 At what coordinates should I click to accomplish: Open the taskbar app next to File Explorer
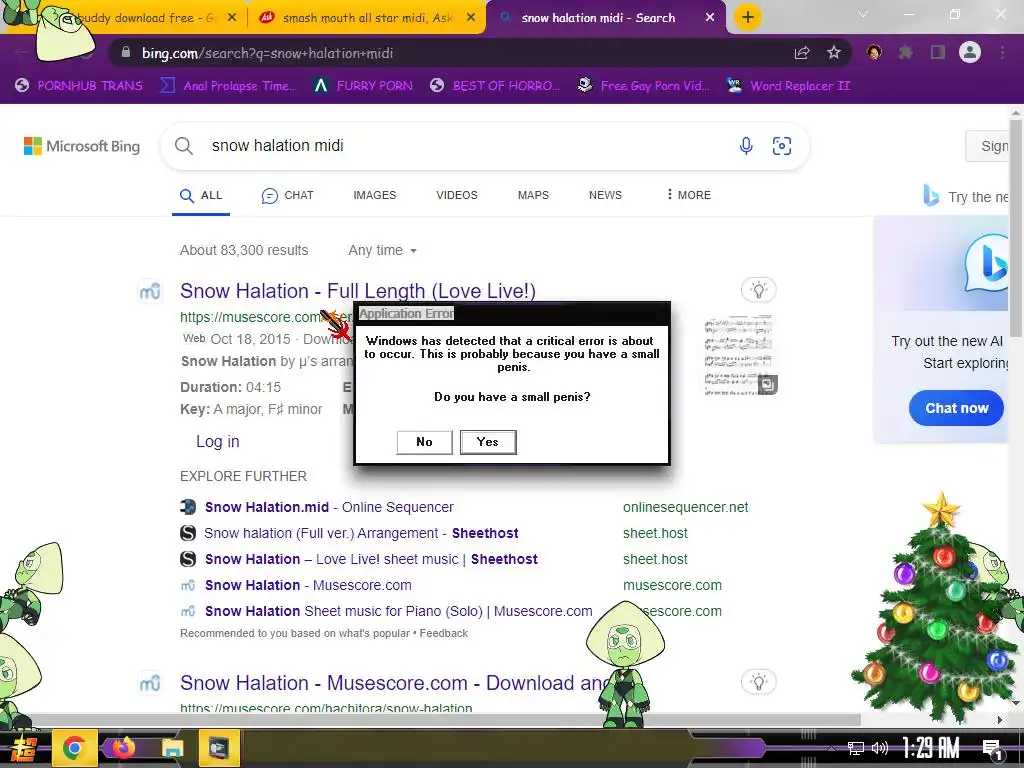coord(219,748)
